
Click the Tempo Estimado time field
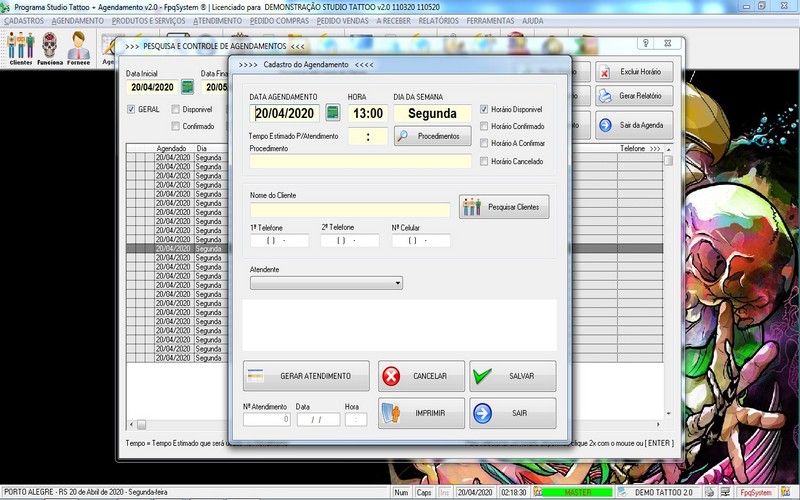[x=368, y=136]
